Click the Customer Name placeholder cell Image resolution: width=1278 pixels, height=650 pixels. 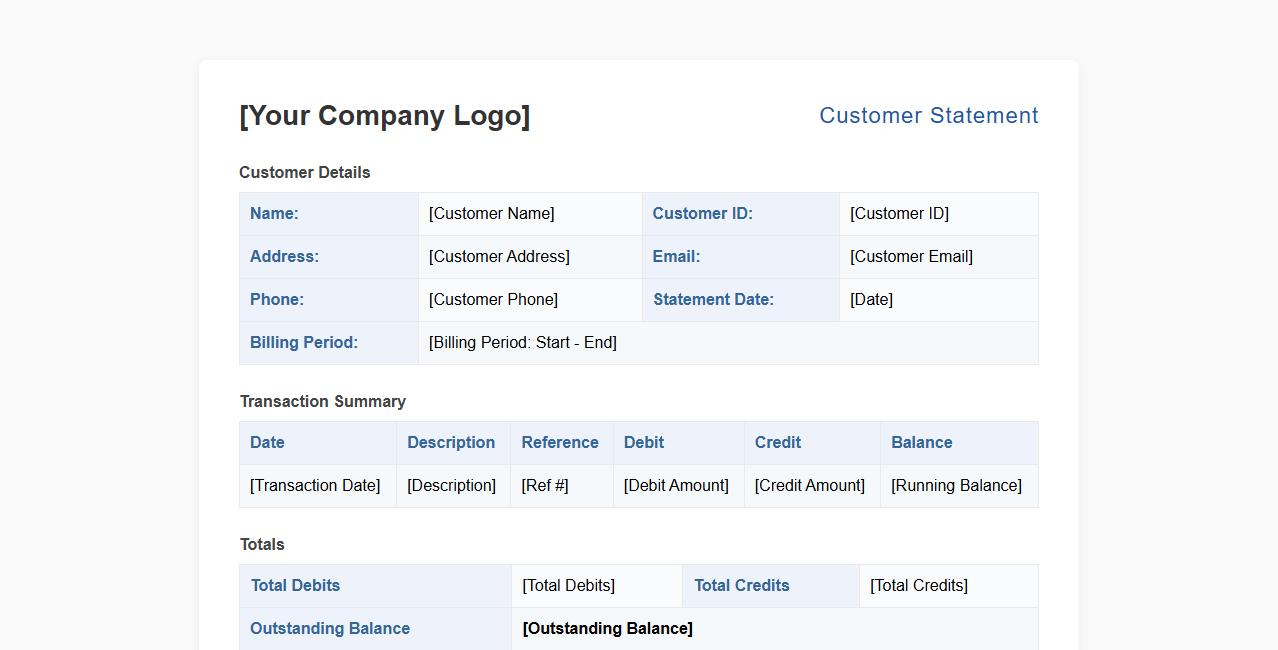[491, 213]
